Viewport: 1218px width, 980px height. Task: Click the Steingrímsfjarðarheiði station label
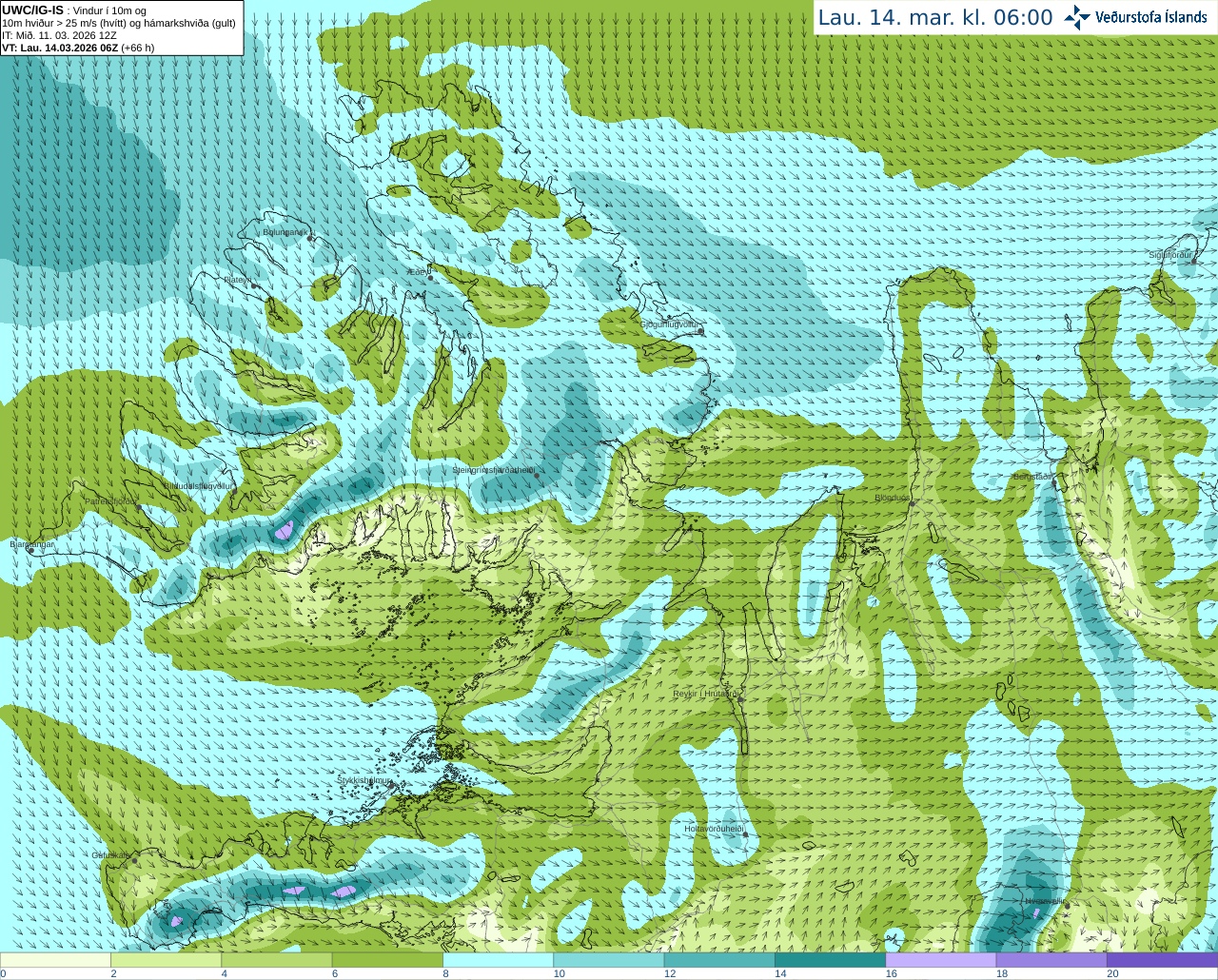tap(493, 470)
